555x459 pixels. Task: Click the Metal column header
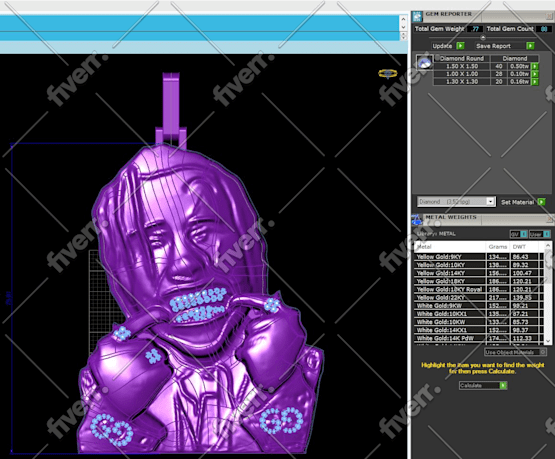click(x=450, y=247)
